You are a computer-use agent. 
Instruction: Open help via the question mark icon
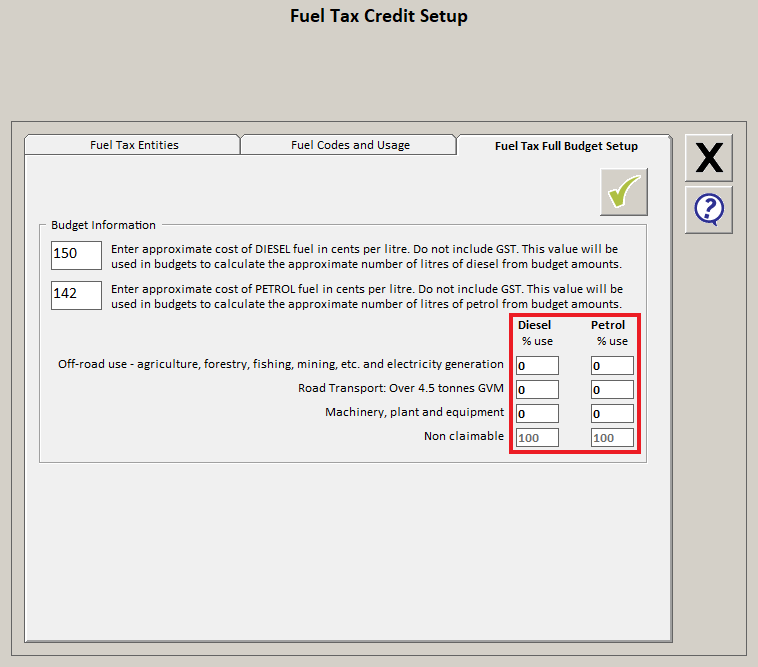[x=709, y=210]
